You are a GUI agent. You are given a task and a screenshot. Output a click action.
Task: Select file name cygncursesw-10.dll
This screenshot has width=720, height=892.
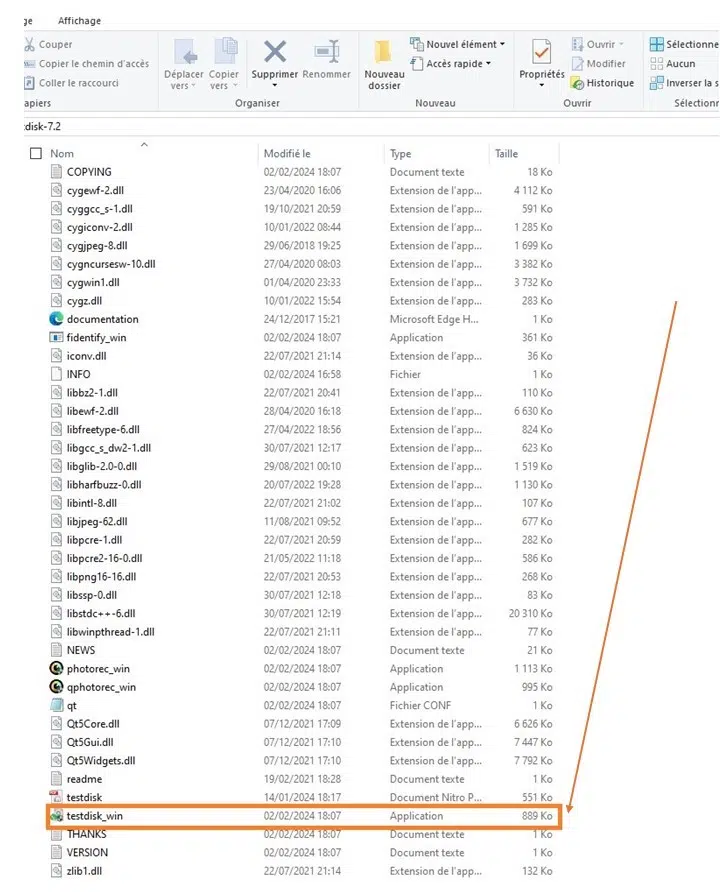(111, 264)
